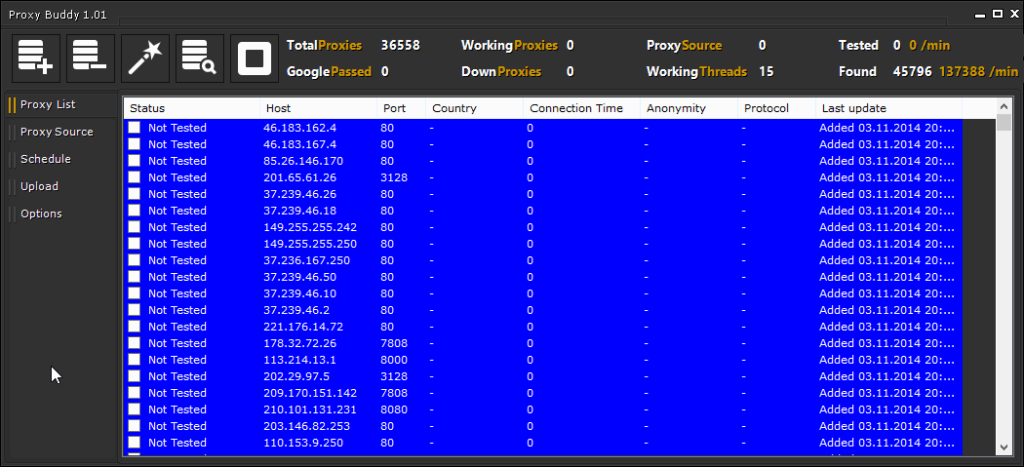Click port 8000 cell
The height and width of the screenshot is (467, 1024).
pos(394,360)
